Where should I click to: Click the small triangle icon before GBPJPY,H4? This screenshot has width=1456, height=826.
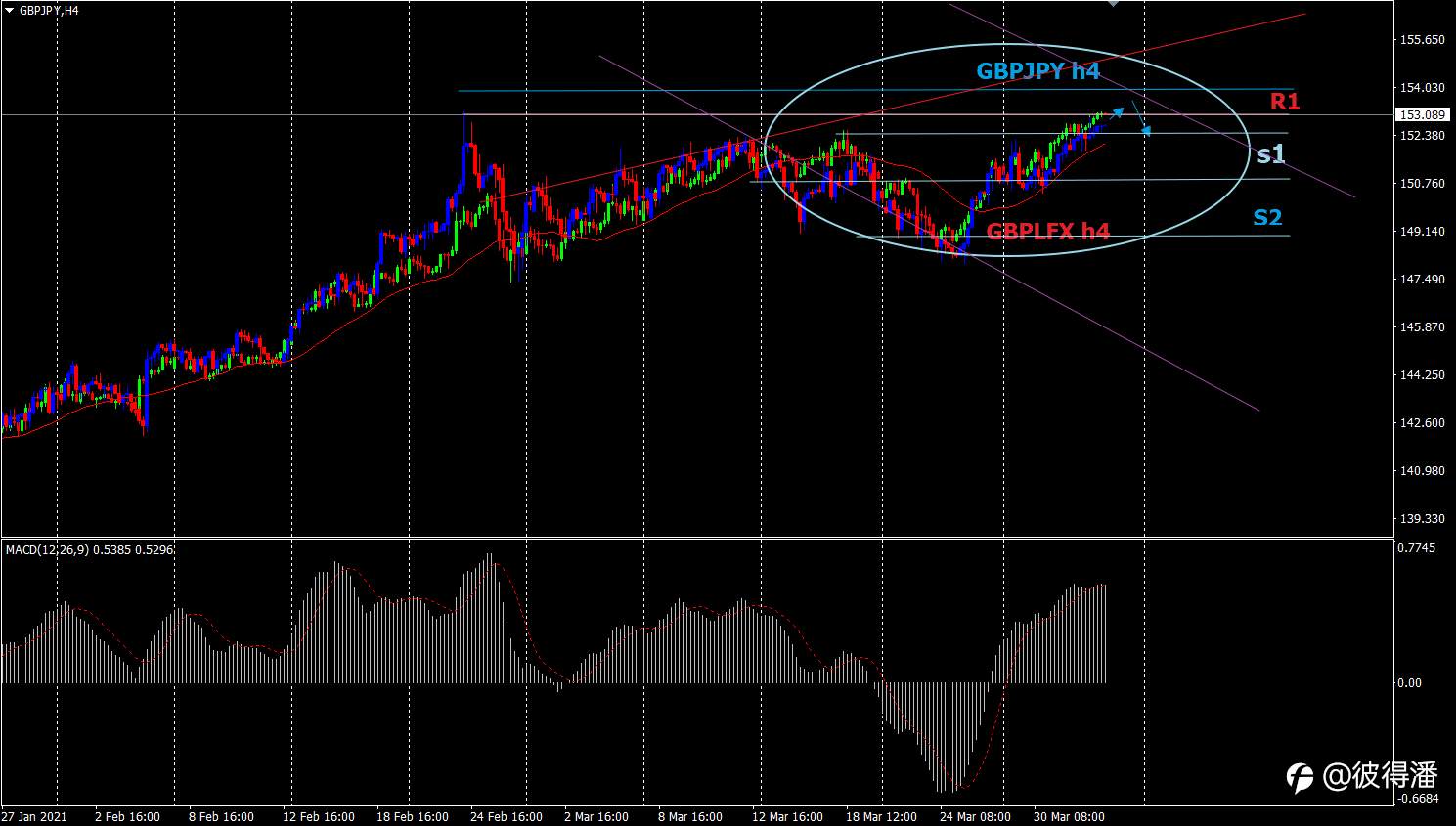tap(10, 11)
